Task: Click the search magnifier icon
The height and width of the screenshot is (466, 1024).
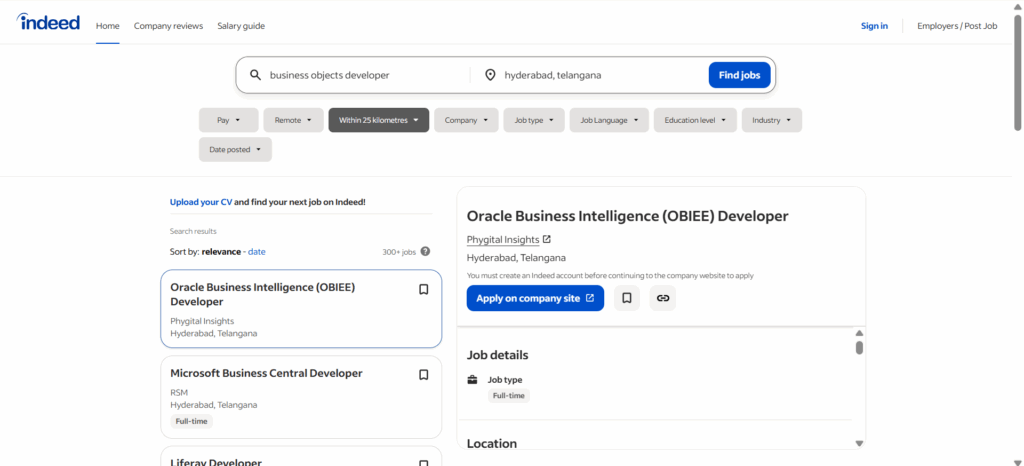Action: 255,75
